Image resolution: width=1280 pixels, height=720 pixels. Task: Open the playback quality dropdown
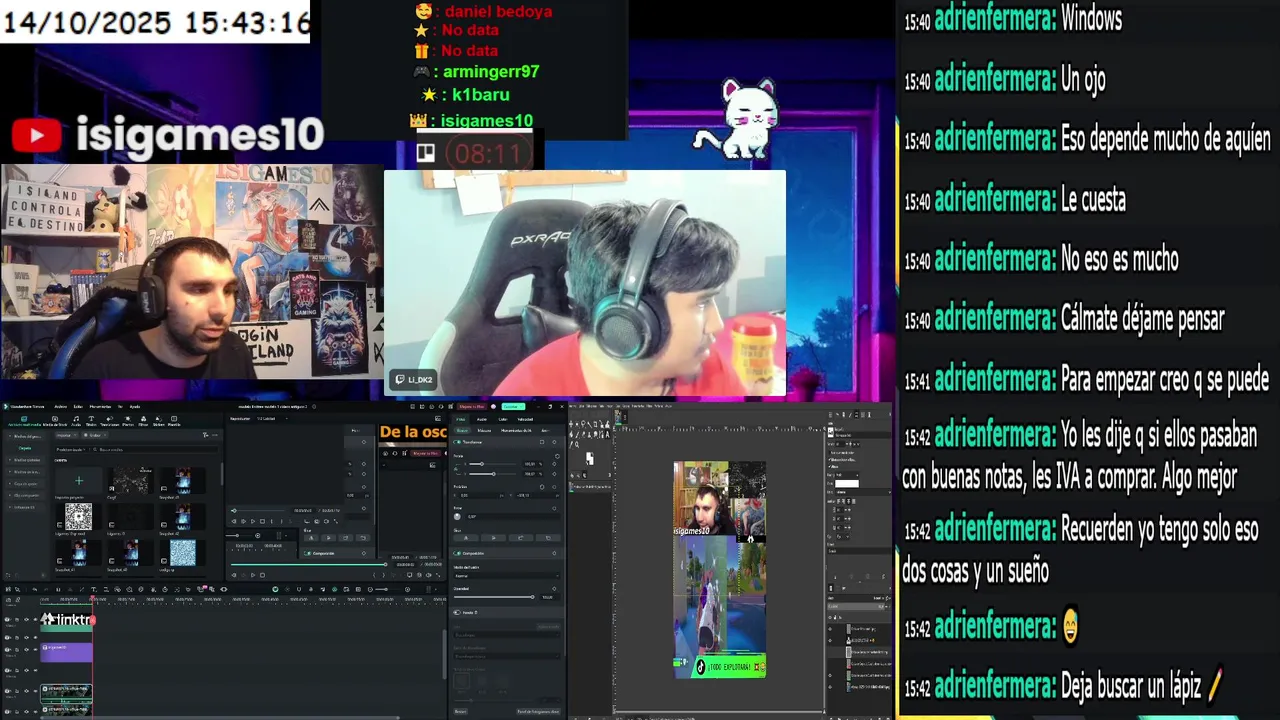click(271, 418)
